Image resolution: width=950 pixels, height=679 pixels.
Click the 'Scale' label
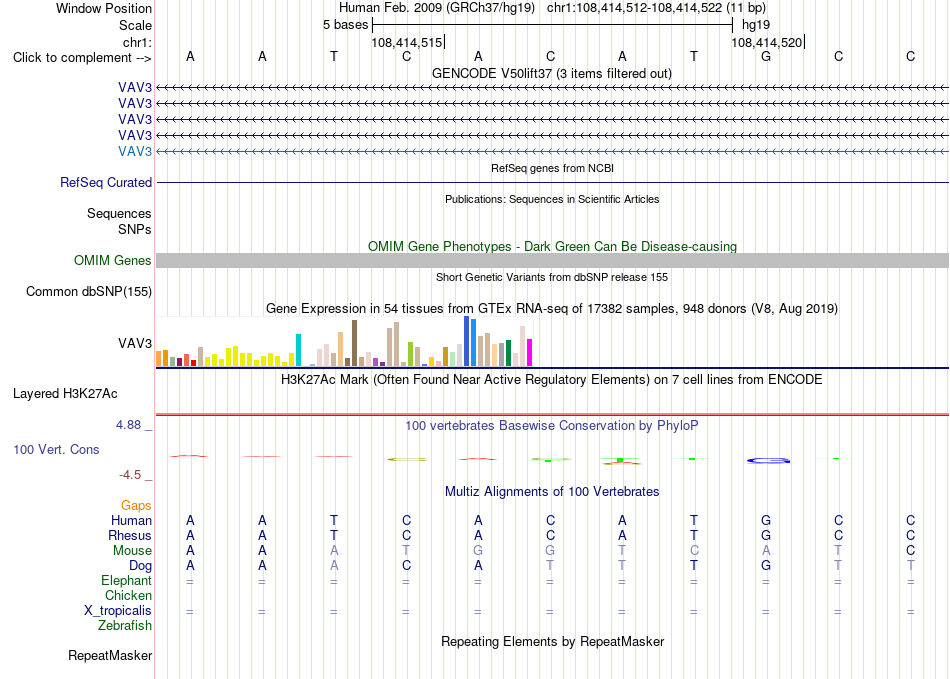135,25
